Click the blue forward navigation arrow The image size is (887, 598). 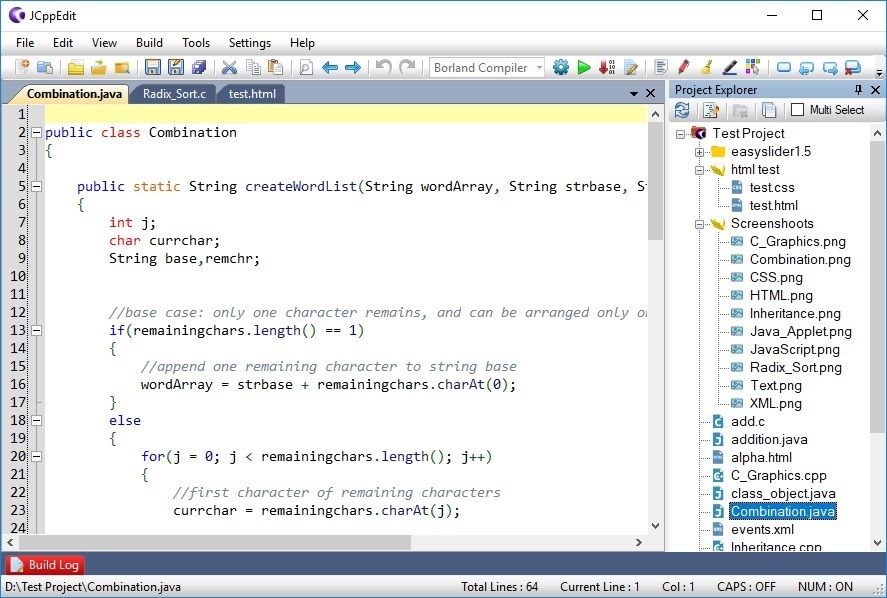pyautogui.click(x=353, y=68)
